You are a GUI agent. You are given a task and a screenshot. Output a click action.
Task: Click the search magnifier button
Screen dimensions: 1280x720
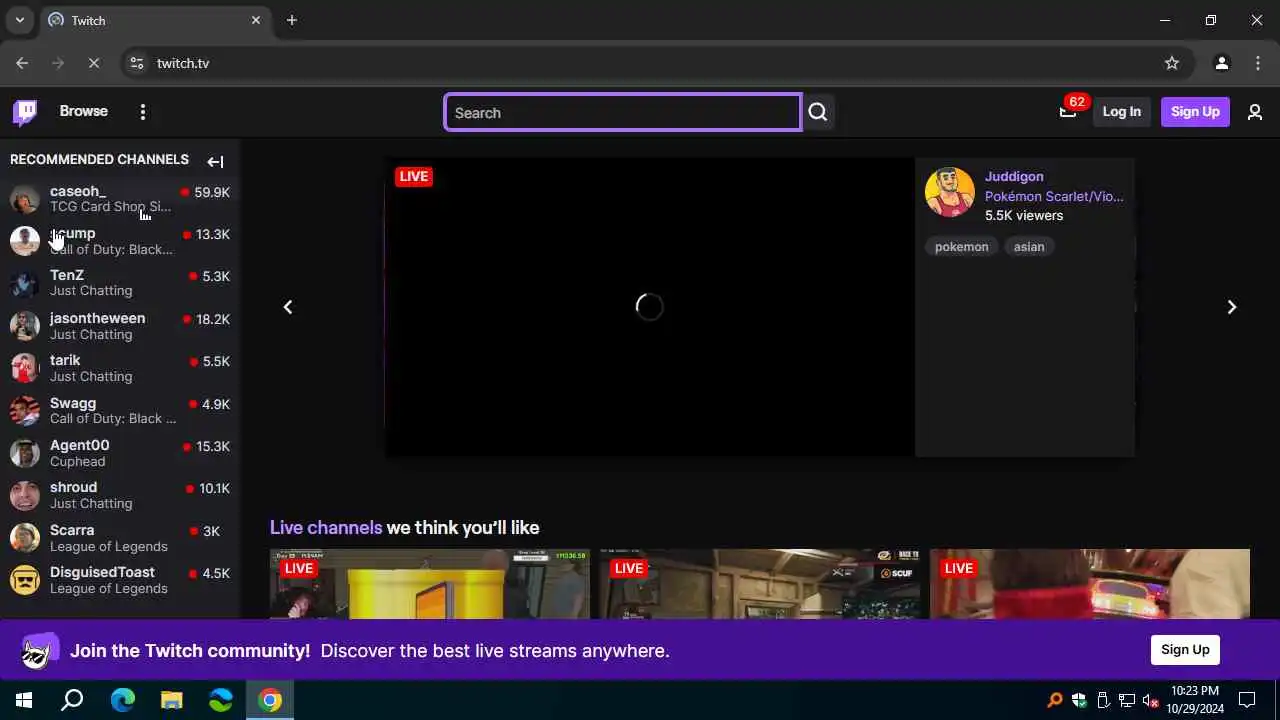[818, 112]
